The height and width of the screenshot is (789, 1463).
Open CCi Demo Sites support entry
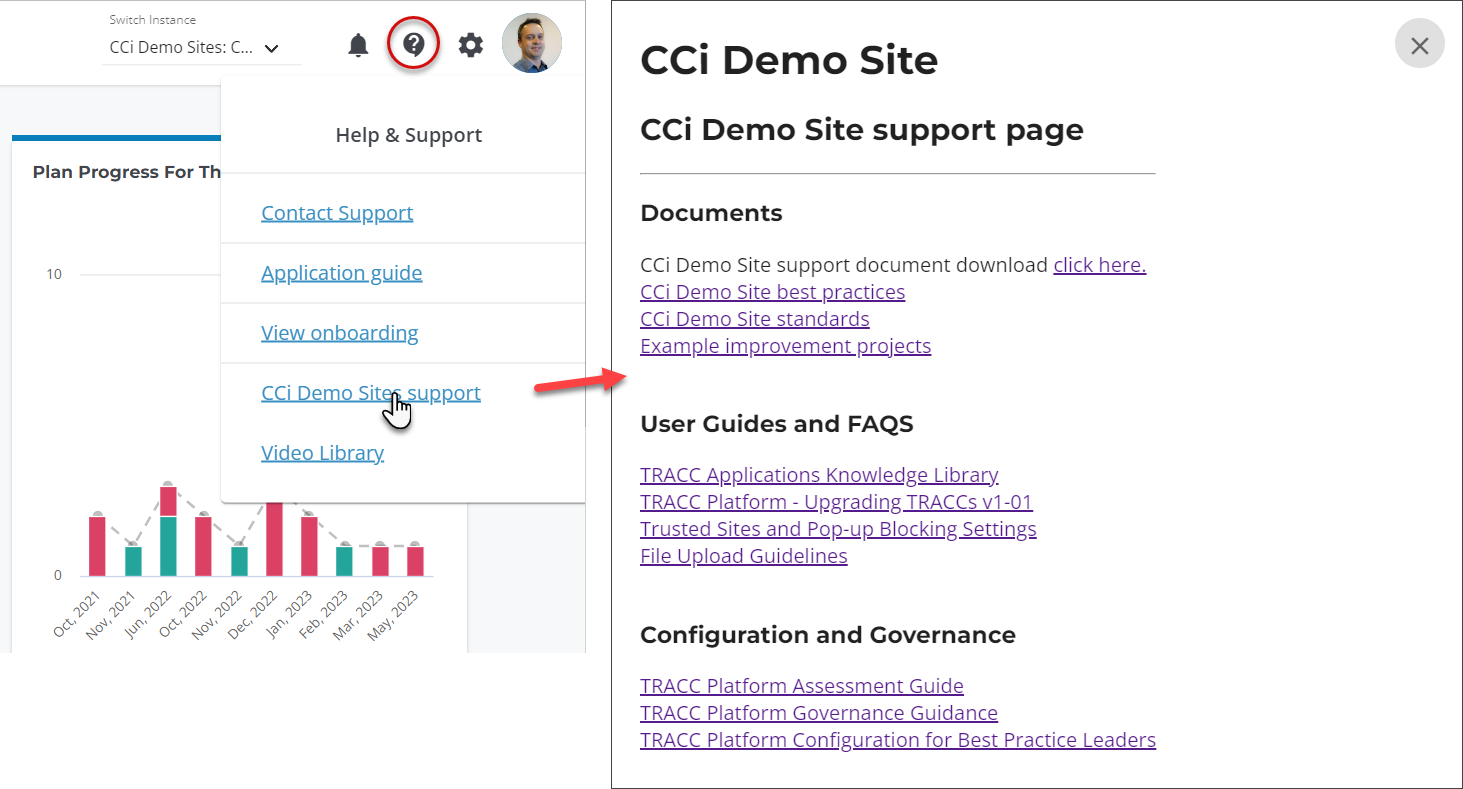point(370,393)
